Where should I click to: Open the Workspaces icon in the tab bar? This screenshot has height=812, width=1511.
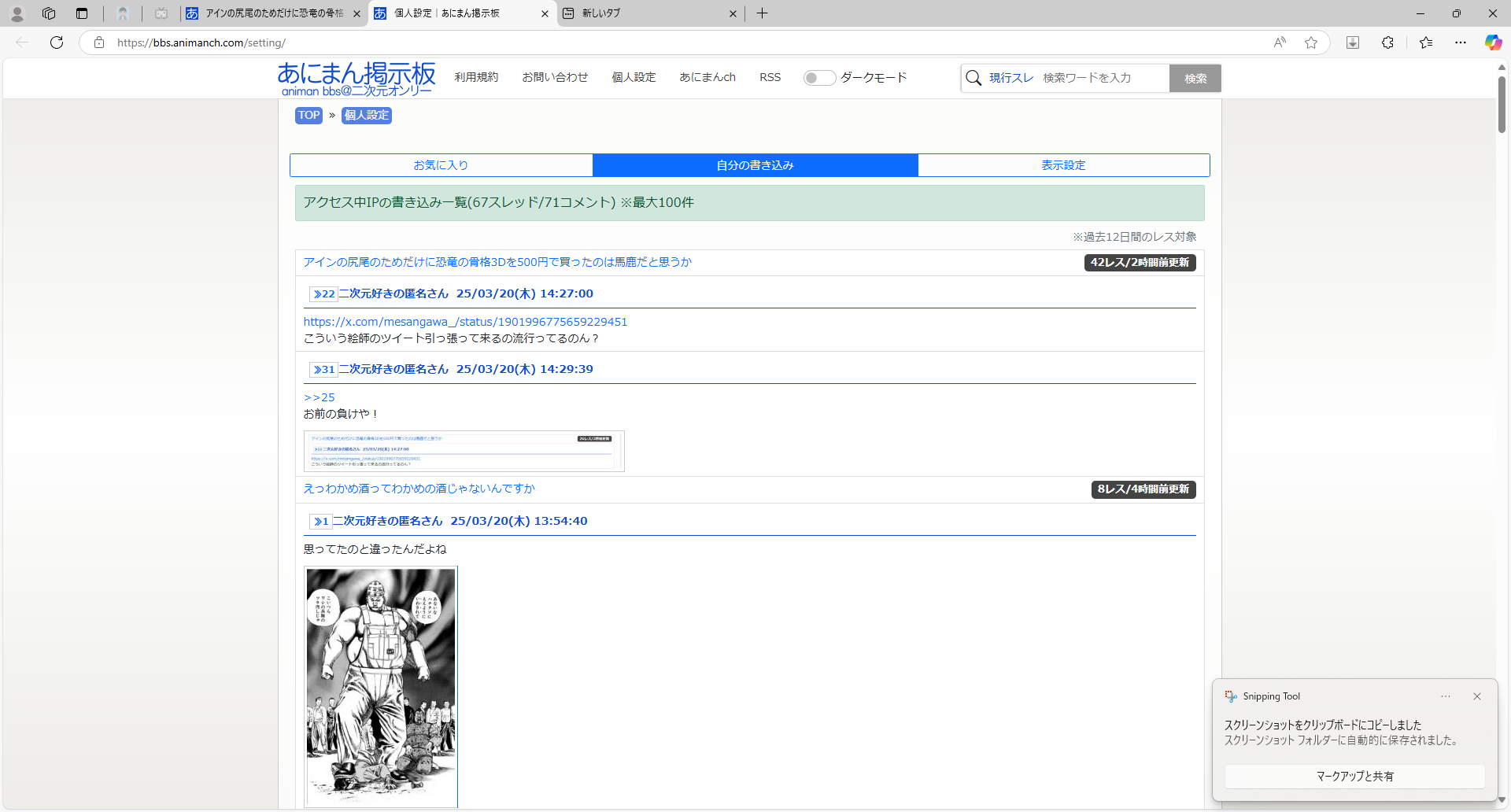pos(49,13)
